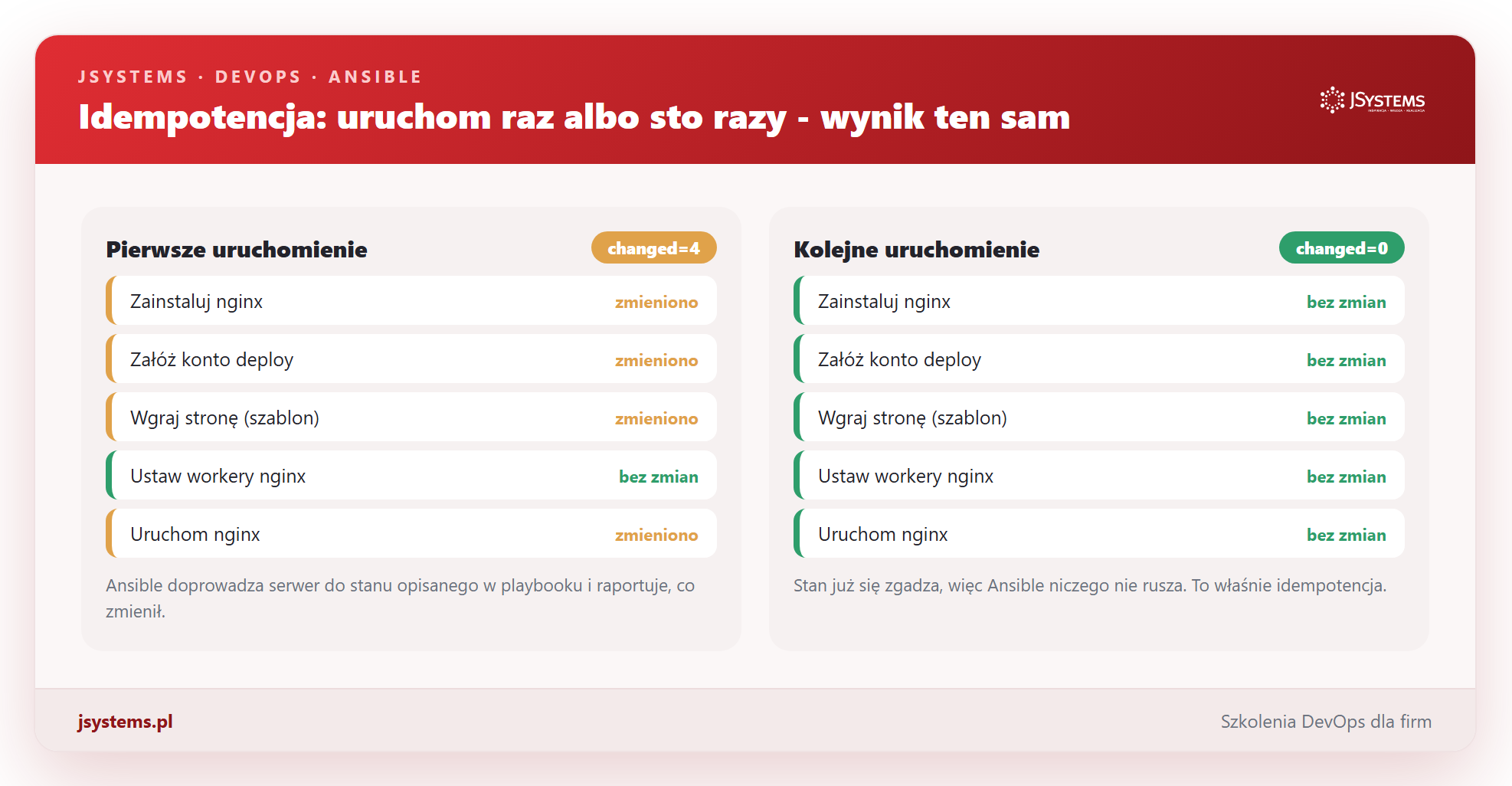The image size is (1512, 786).
Task: Click the changed=4 badge
Action: (653, 248)
